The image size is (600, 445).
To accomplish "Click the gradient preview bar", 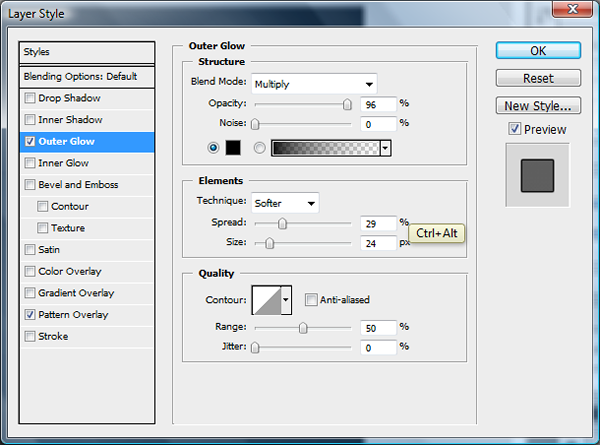I will tap(326, 148).
